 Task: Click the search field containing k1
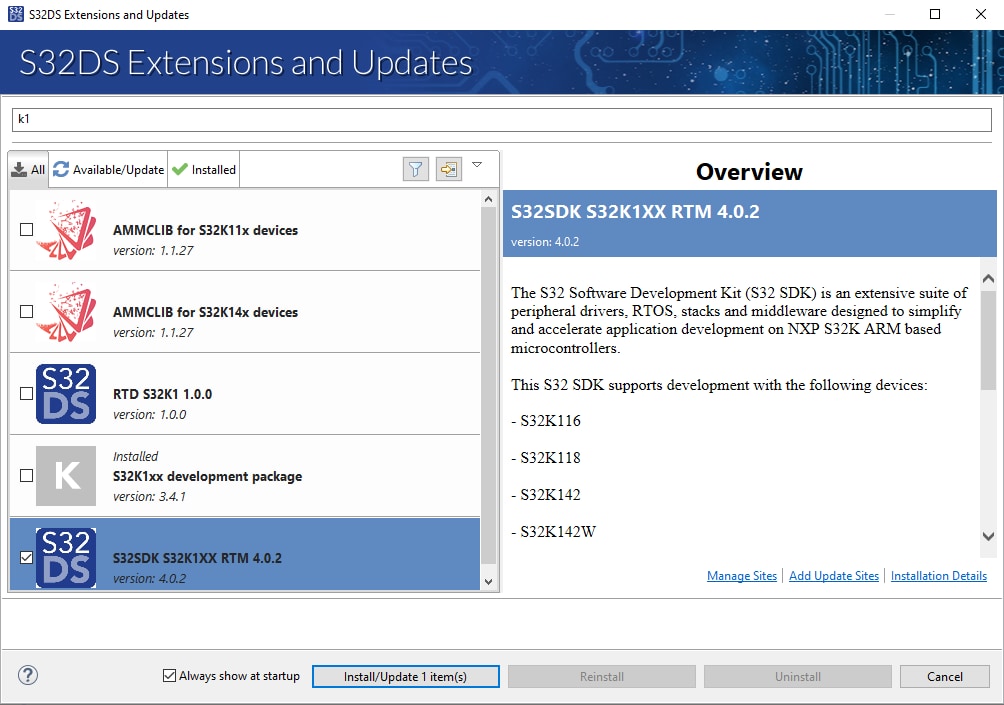point(500,119)
